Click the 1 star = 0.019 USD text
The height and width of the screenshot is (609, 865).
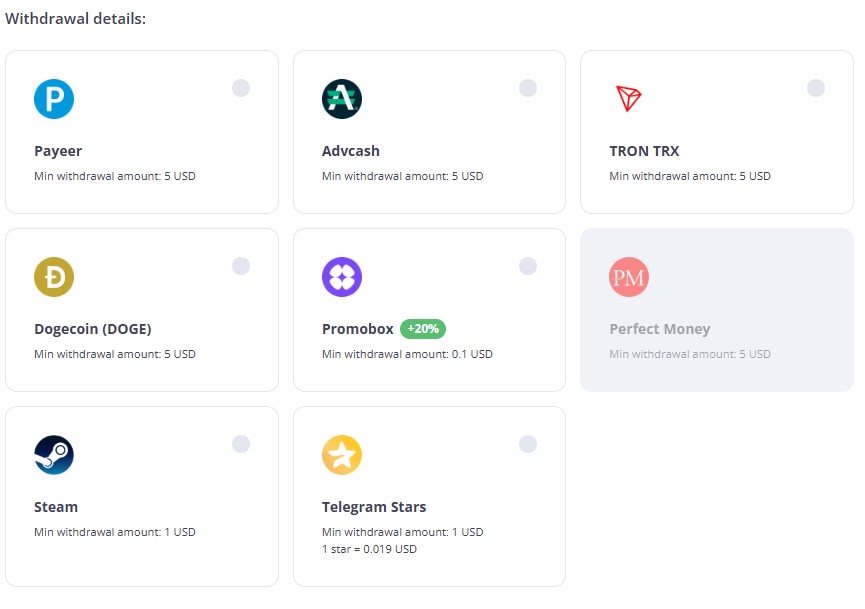[370, 549]
